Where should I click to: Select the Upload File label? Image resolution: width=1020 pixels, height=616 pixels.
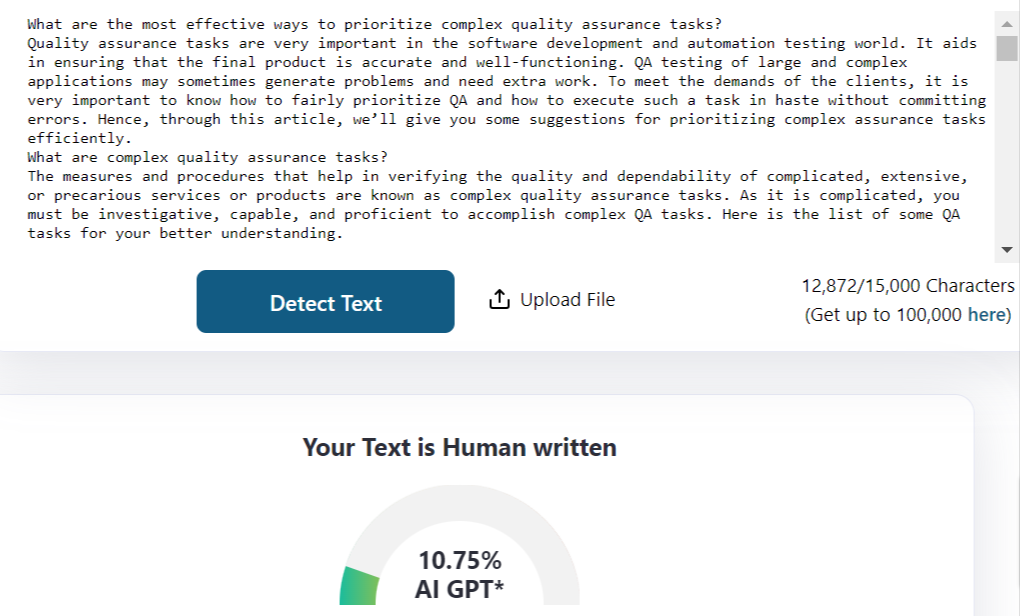(x=567, y=300)
